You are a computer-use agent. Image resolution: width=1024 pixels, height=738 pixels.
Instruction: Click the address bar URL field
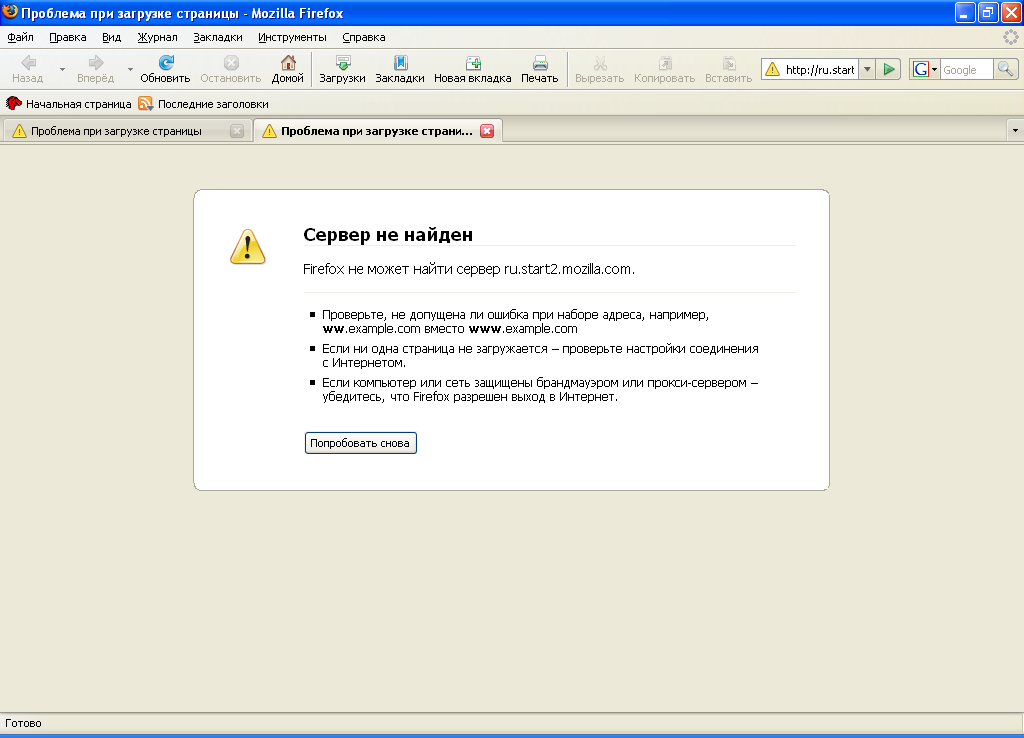(820, 69)
